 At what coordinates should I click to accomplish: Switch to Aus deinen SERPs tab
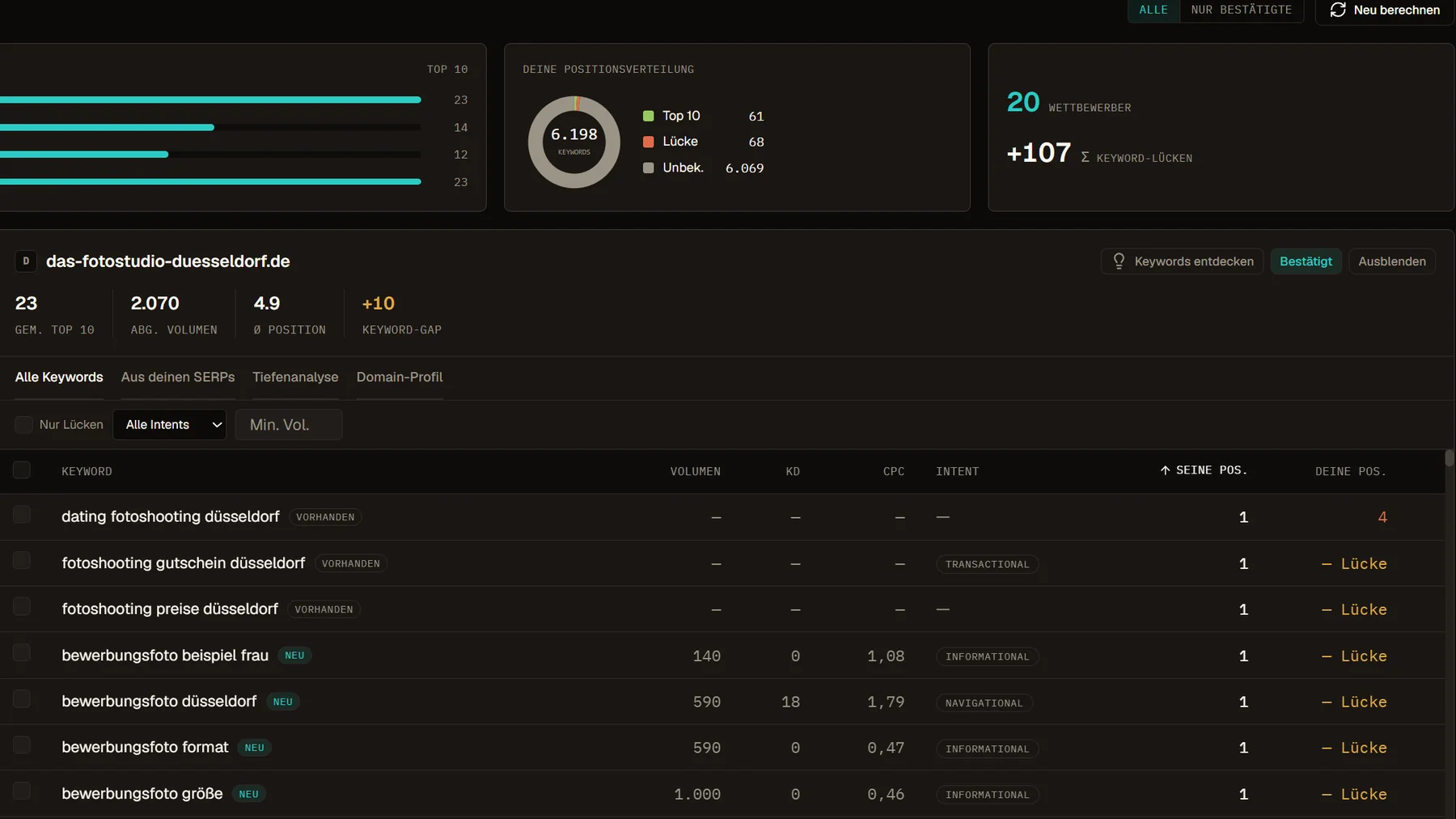(178, 377)
